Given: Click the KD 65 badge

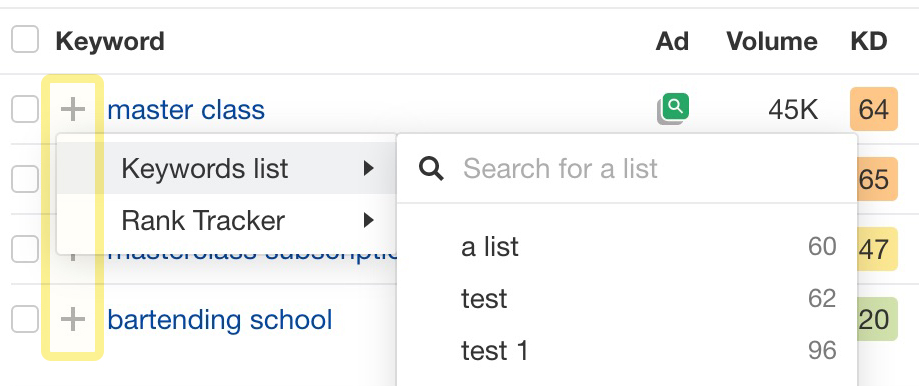Looking at the screenshot, I should pyautogui.click(x=873, y=179).
